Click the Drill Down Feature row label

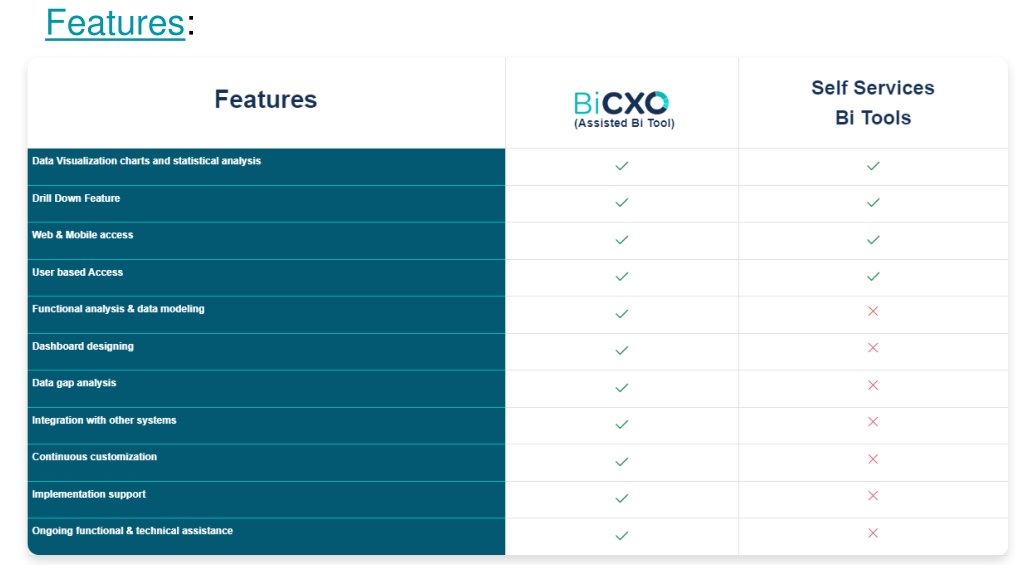pyautogui.click(x=76, y=198)
